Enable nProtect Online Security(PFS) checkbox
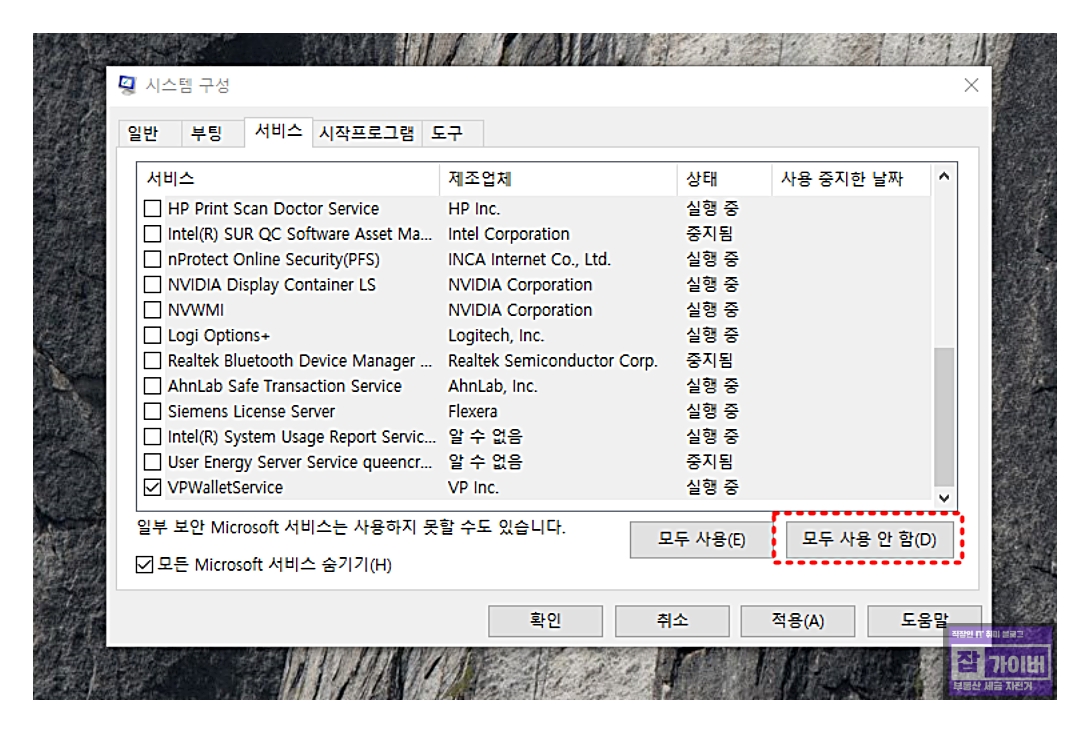The height and width of the screenshot is (733, 1090). (x=152, y=259)
